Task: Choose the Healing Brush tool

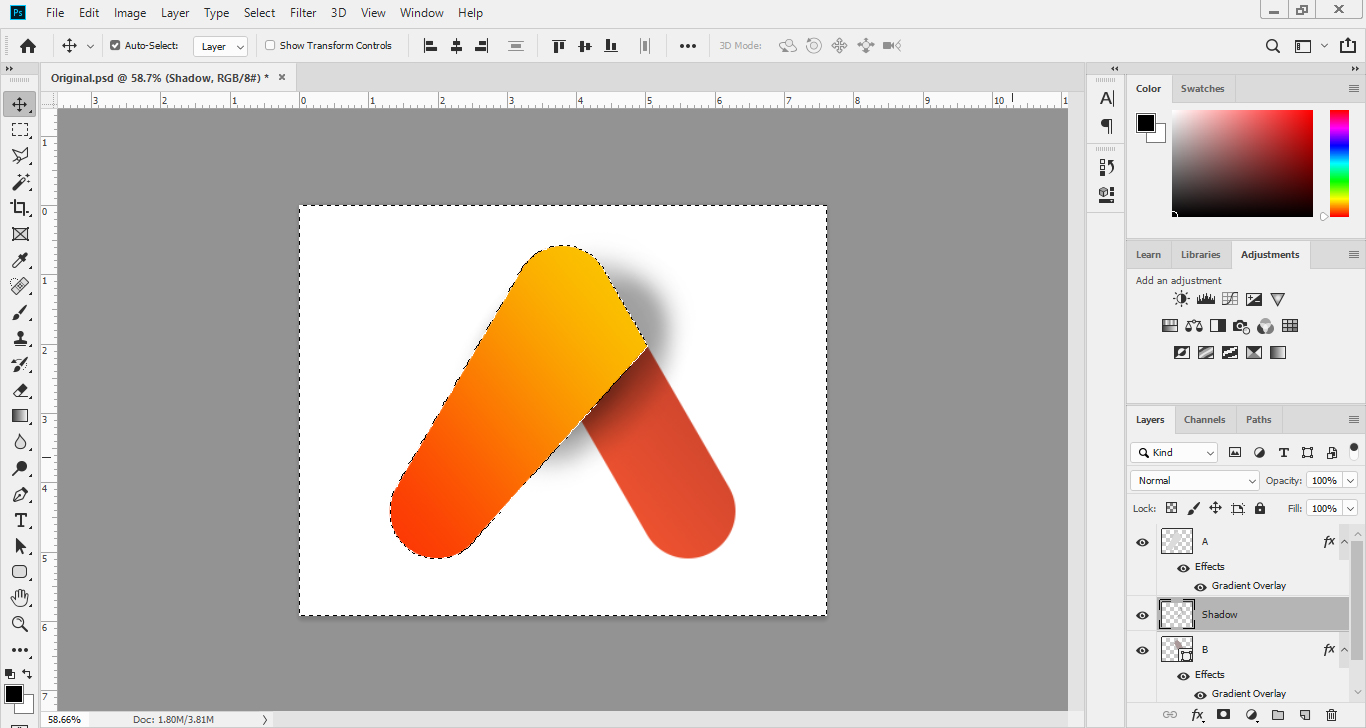Action: (20, 286)
